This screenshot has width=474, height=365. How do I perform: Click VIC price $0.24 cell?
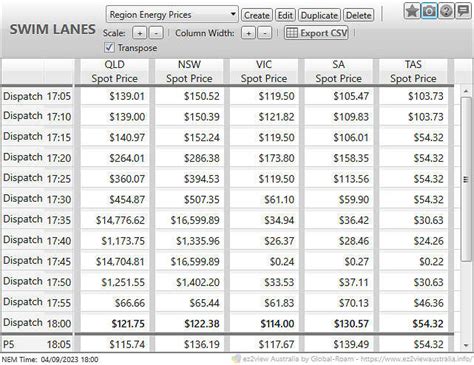(264, 261)
